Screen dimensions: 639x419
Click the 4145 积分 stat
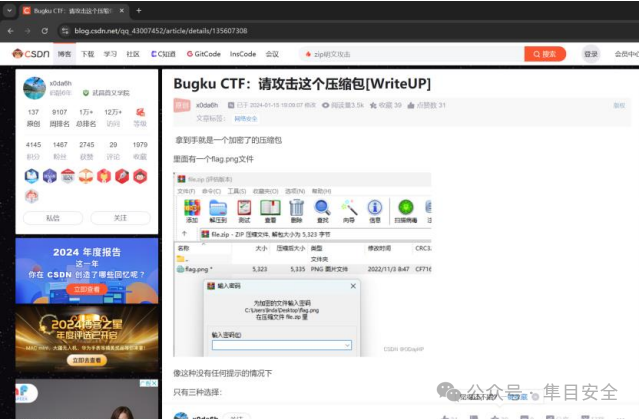33,150
